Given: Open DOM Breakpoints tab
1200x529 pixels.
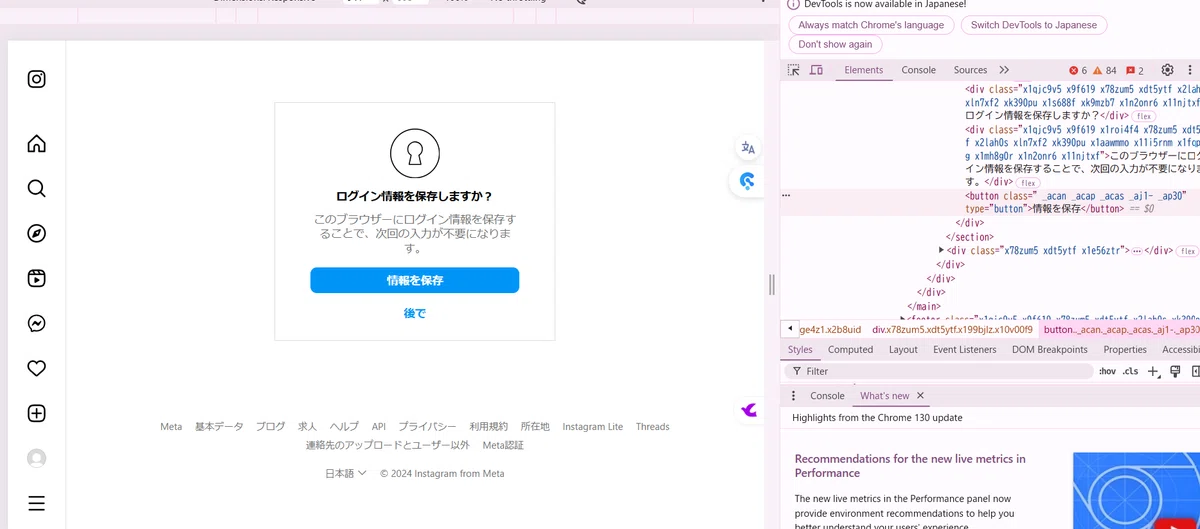Looking at the screenshot, I should point(1050,350).
